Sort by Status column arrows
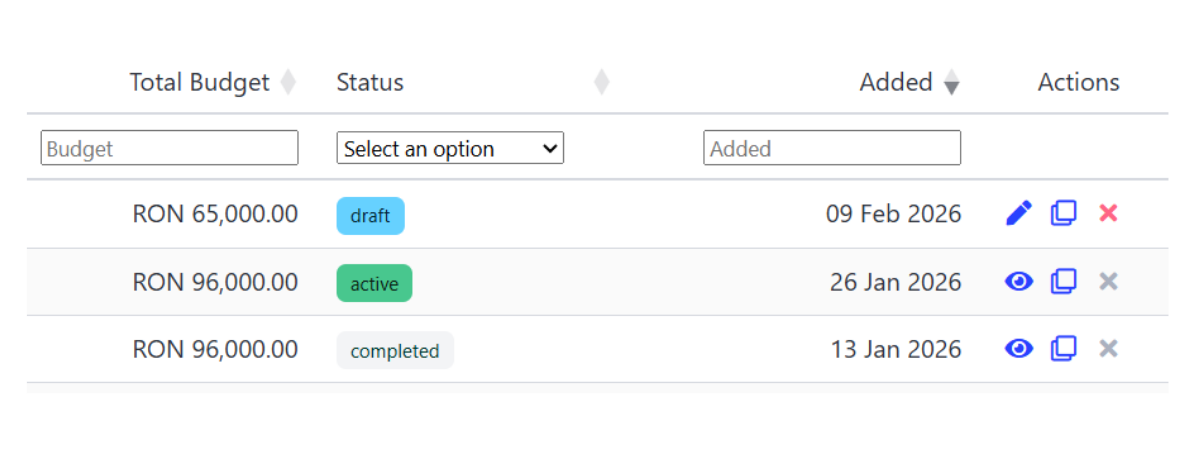This screenshot has height=450, width=1200. [601, 82]
